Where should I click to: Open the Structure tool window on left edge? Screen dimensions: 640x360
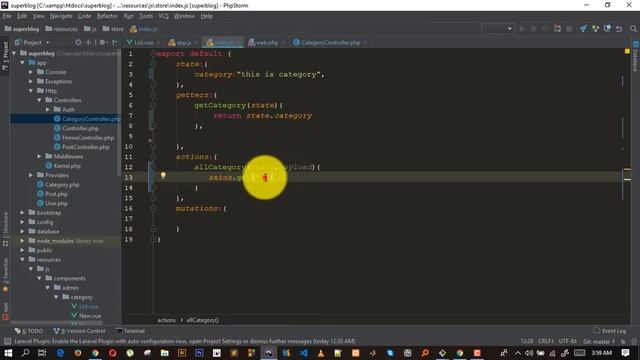click(5, 229)
